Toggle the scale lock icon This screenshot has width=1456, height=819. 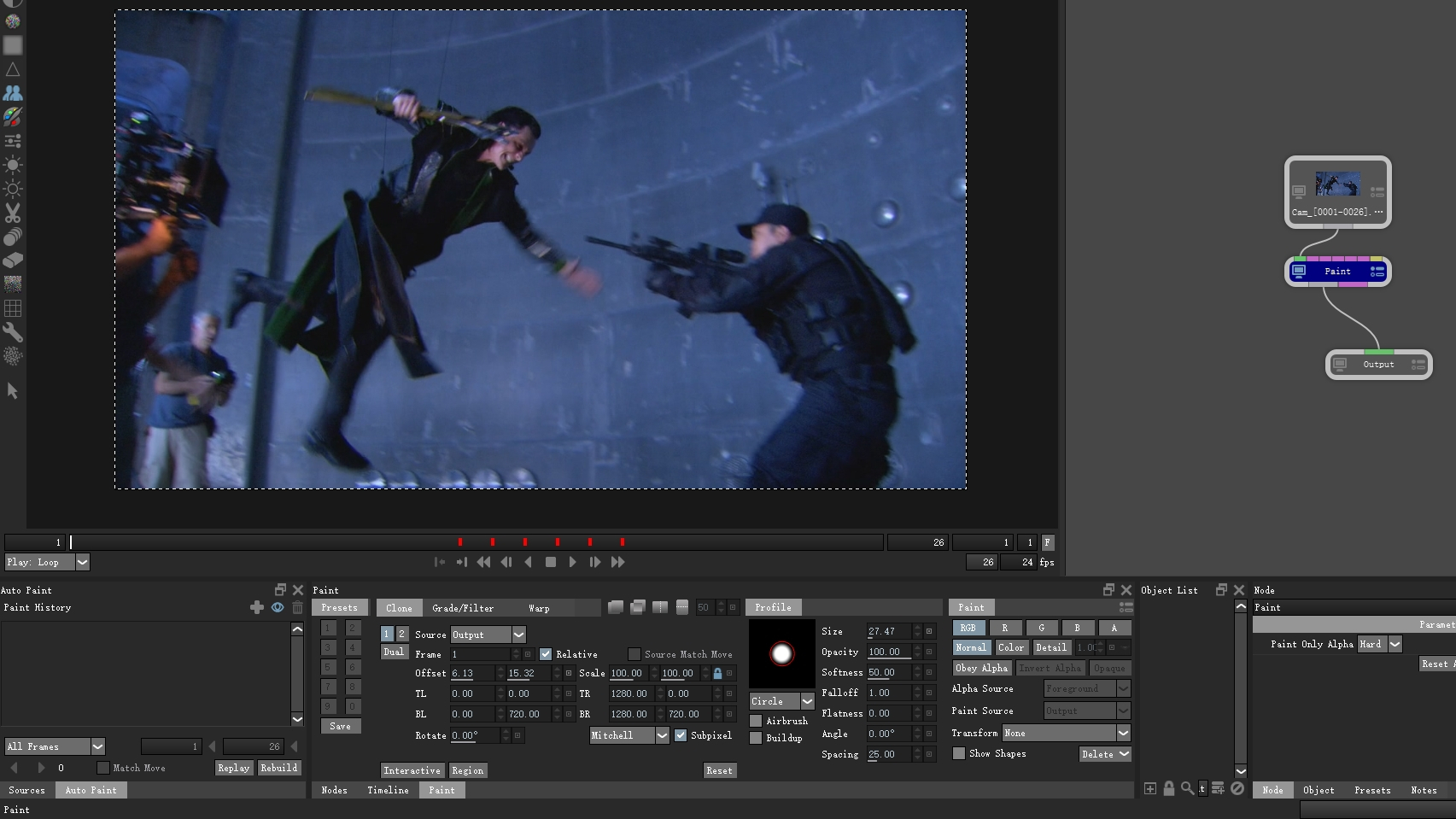(717, 673)
